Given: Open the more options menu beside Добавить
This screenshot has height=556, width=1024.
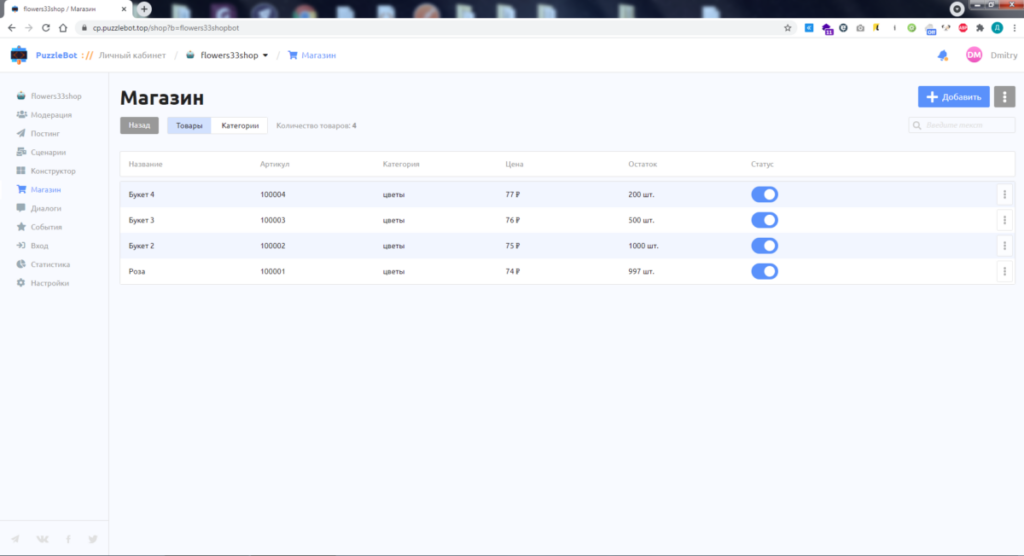Looking at the screenshot, I should pyautogui.click(x=1005, y=97).
